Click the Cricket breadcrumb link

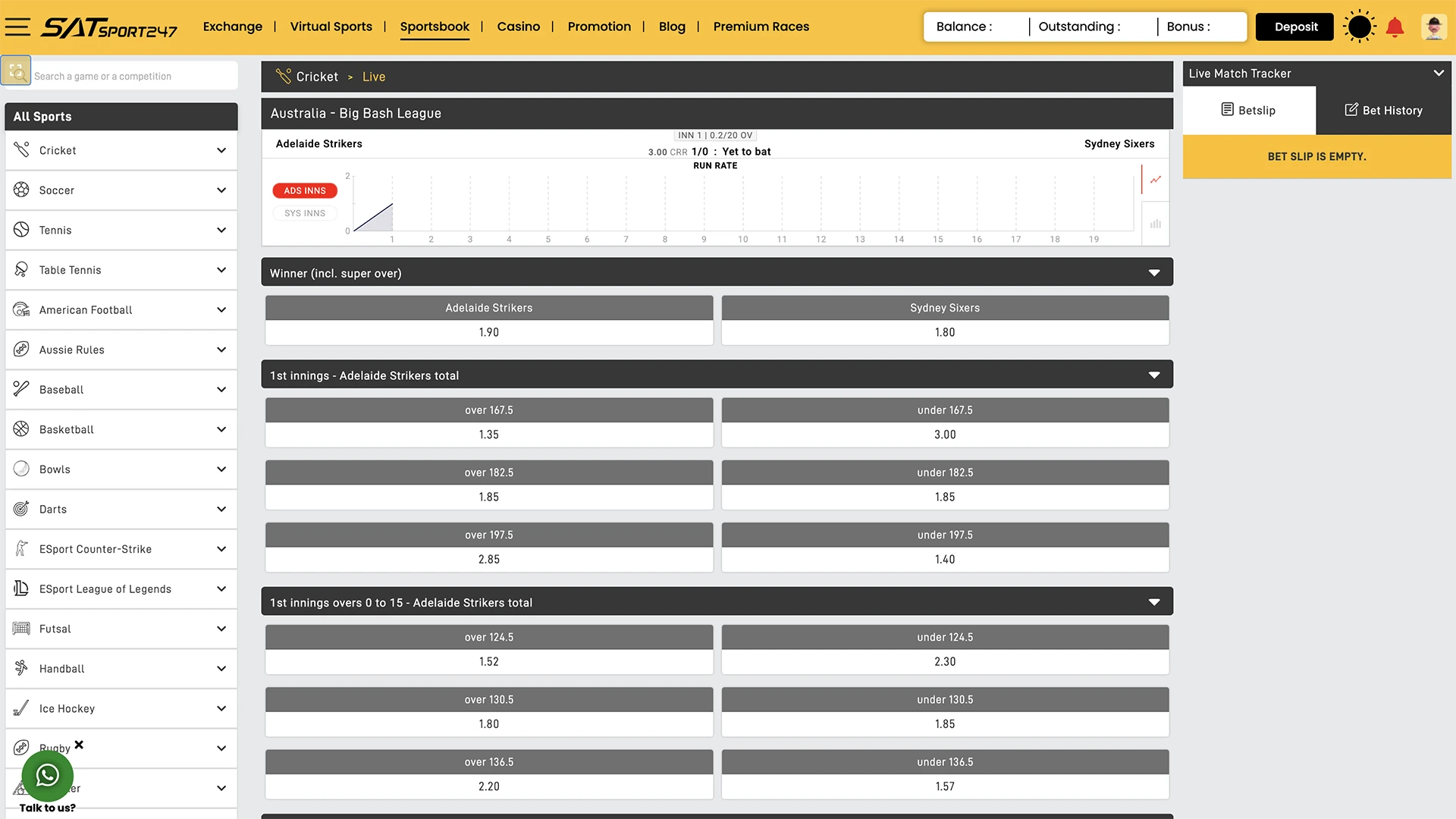(x=317, y=77)
